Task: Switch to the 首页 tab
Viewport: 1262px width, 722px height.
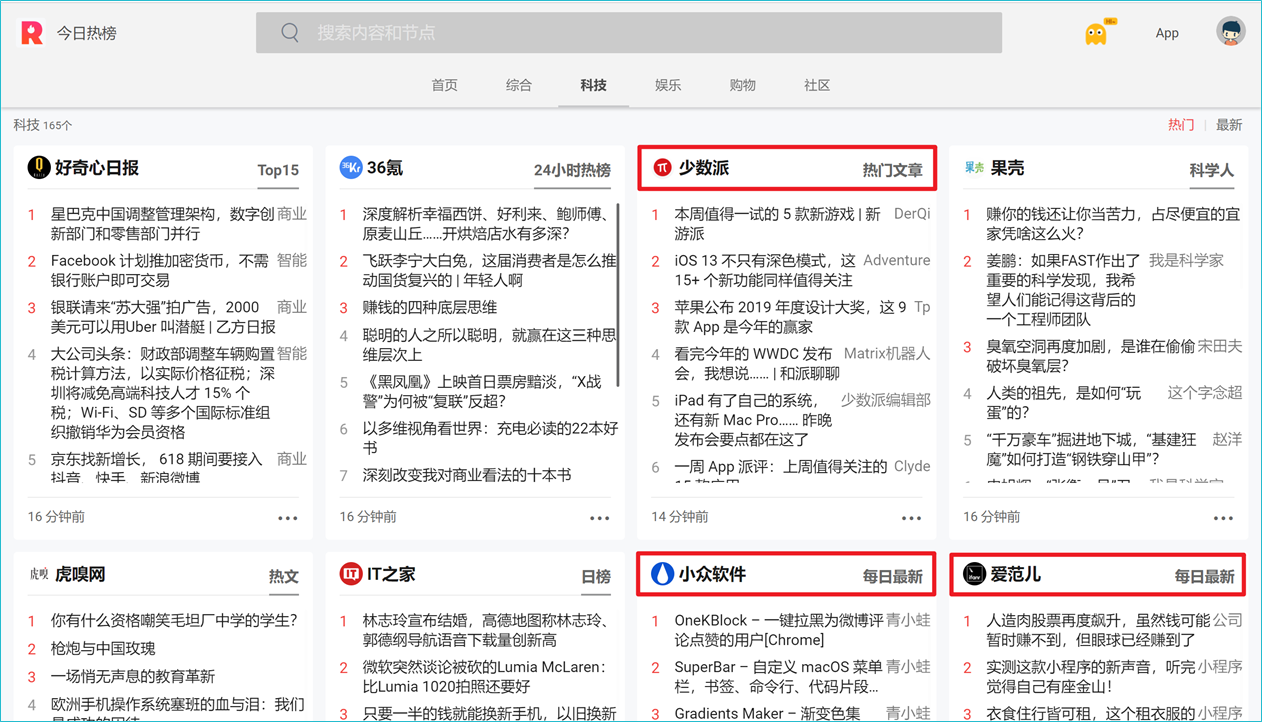Action: (x=445, y=85)
